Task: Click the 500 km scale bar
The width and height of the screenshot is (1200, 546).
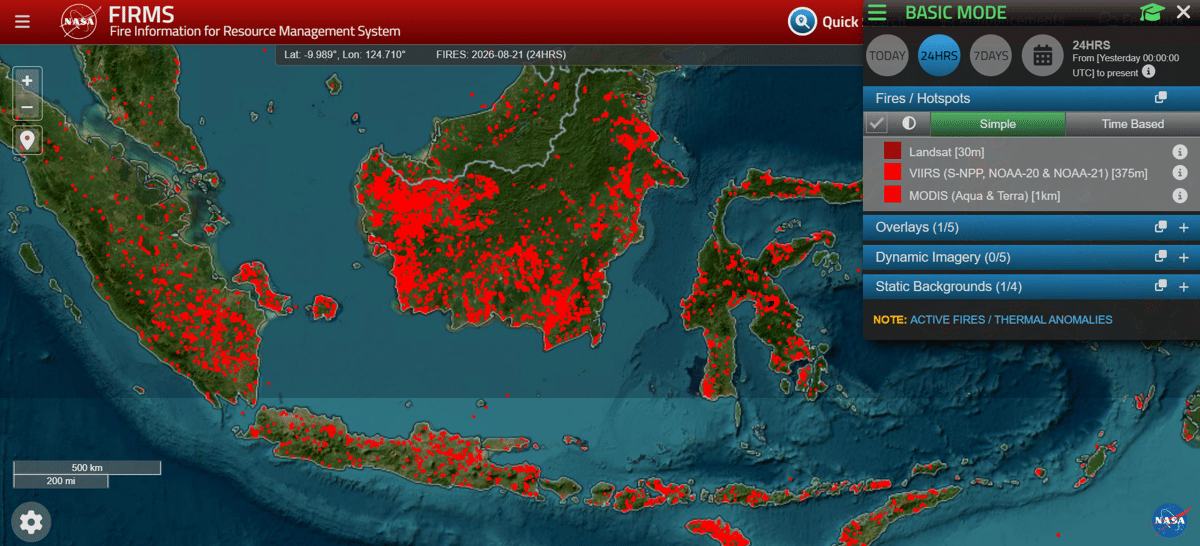Action: 87,468
